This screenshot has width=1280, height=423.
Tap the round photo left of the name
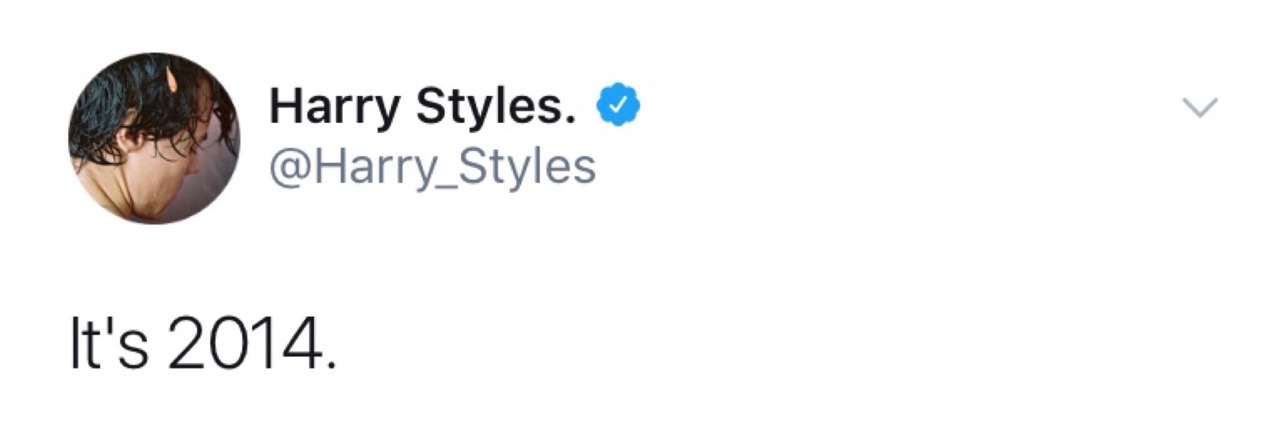pos(154,138)
